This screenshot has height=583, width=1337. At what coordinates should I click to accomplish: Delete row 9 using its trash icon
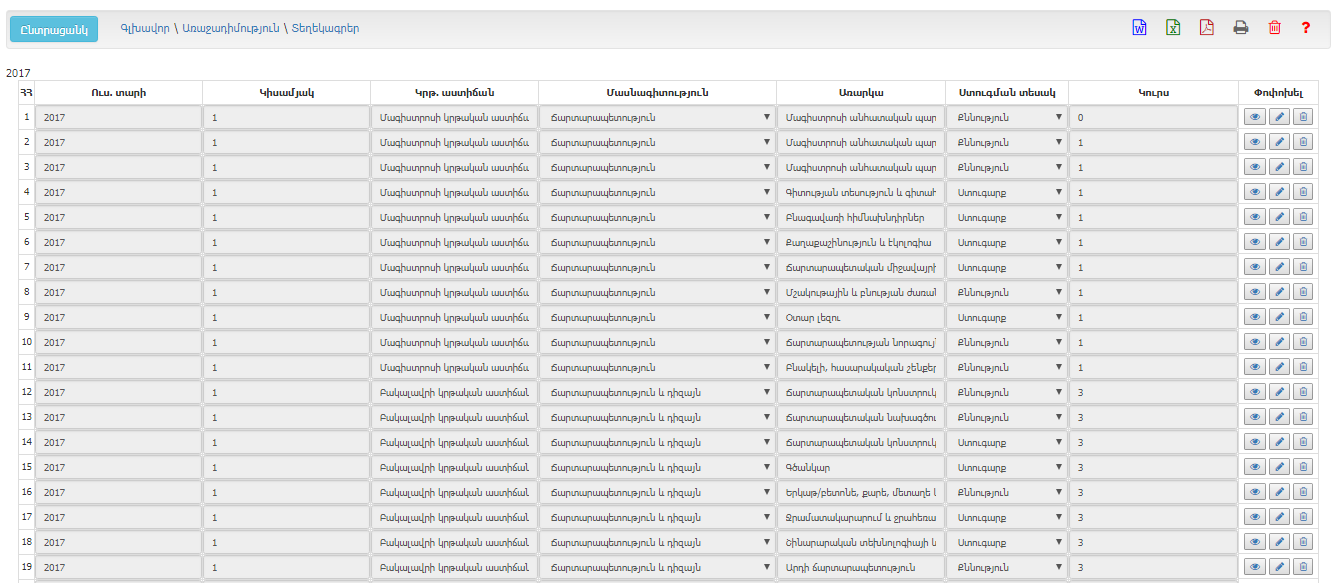coord(1303,317)
